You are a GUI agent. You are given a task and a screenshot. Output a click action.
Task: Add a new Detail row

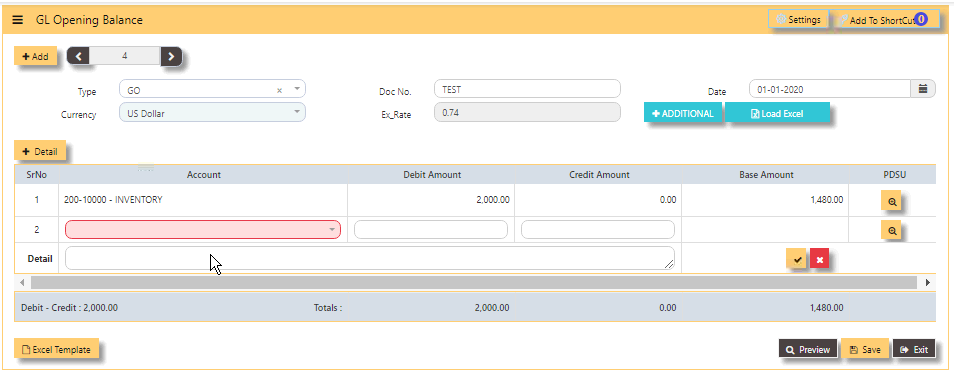pyautogui.click(x=40, y=151)
